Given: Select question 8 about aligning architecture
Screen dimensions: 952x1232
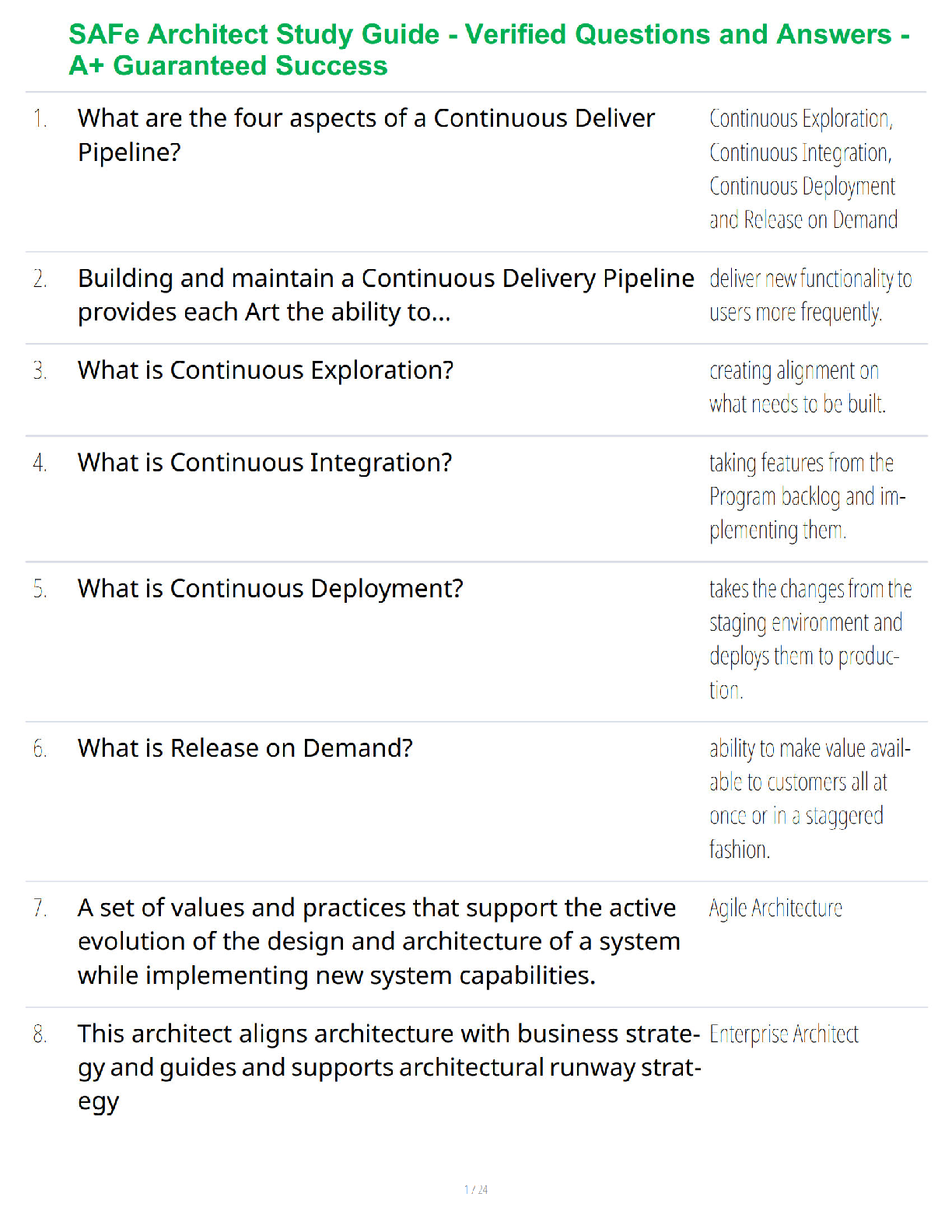Looking at the screenshot, I should [390, 1068].
